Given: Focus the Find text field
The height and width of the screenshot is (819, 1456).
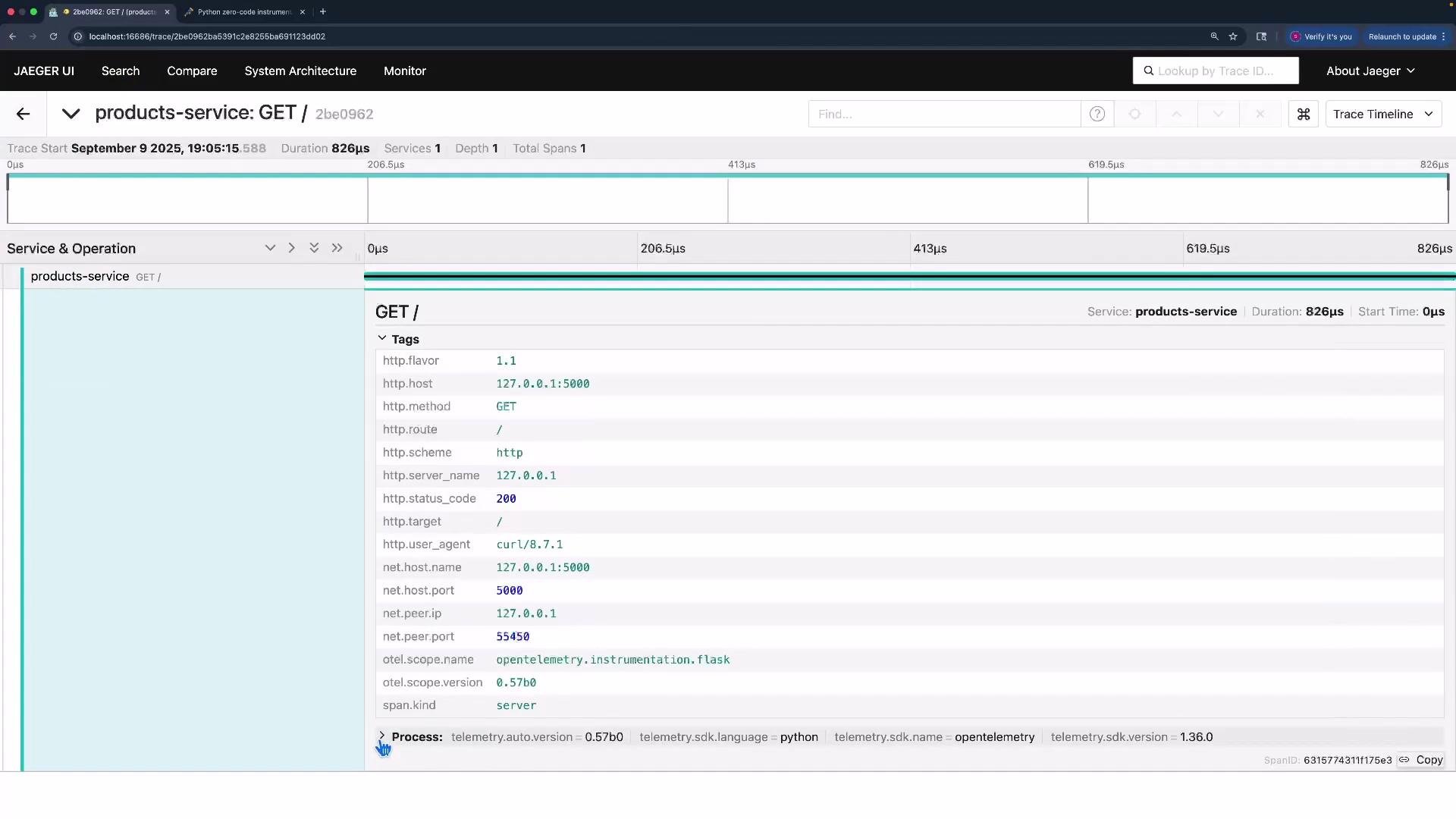Looking at the screenshot, I should tap(944, 114).
